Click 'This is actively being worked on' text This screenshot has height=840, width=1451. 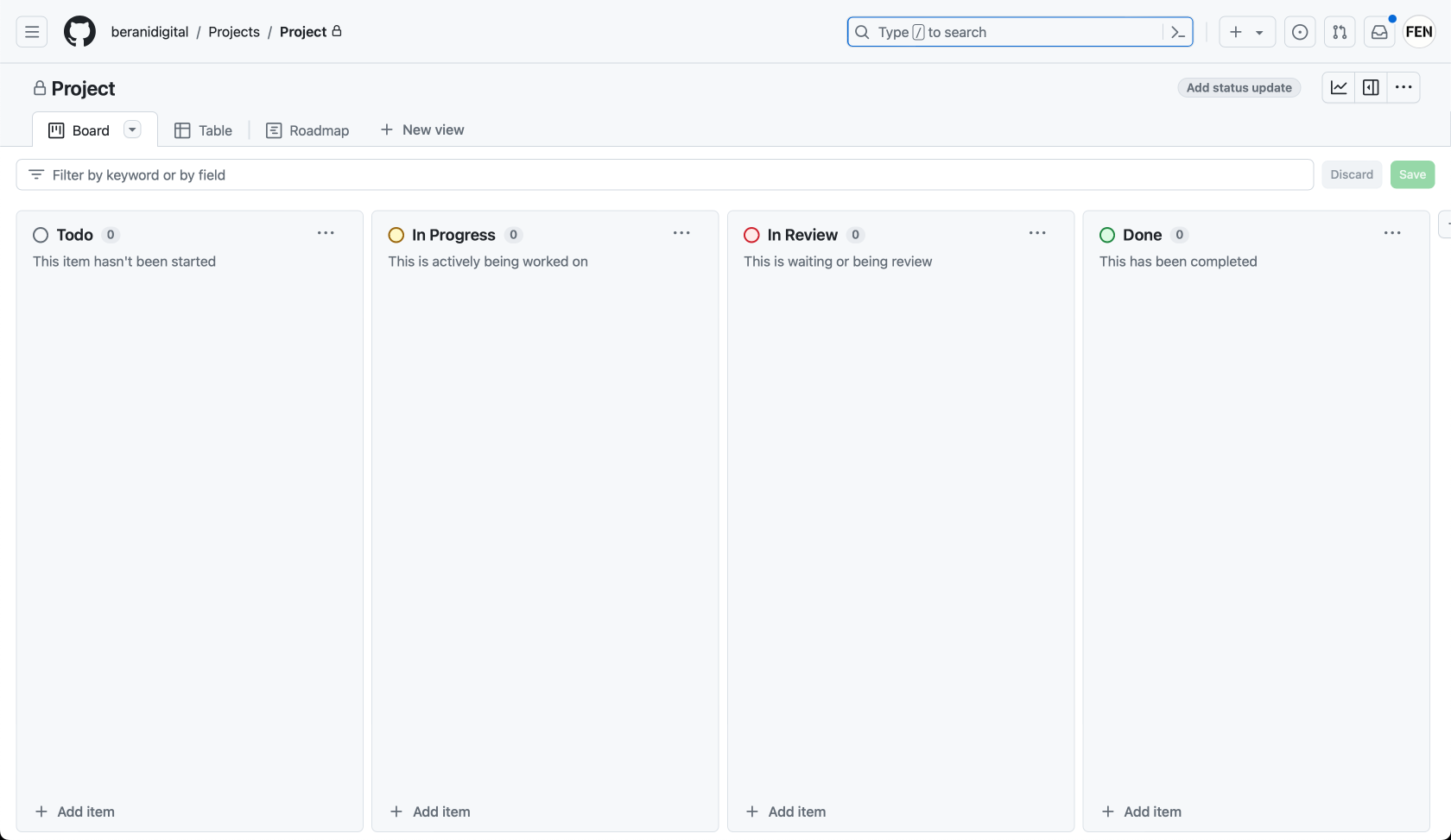[488, 262]
